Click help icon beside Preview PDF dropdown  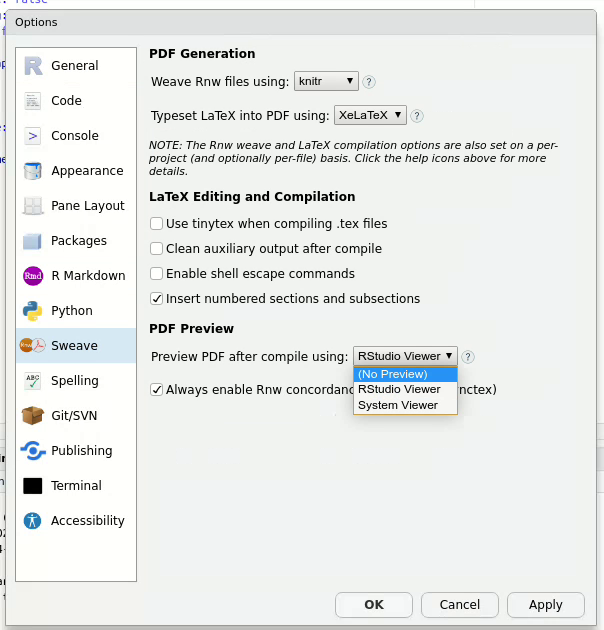click(x=468, y=357)
